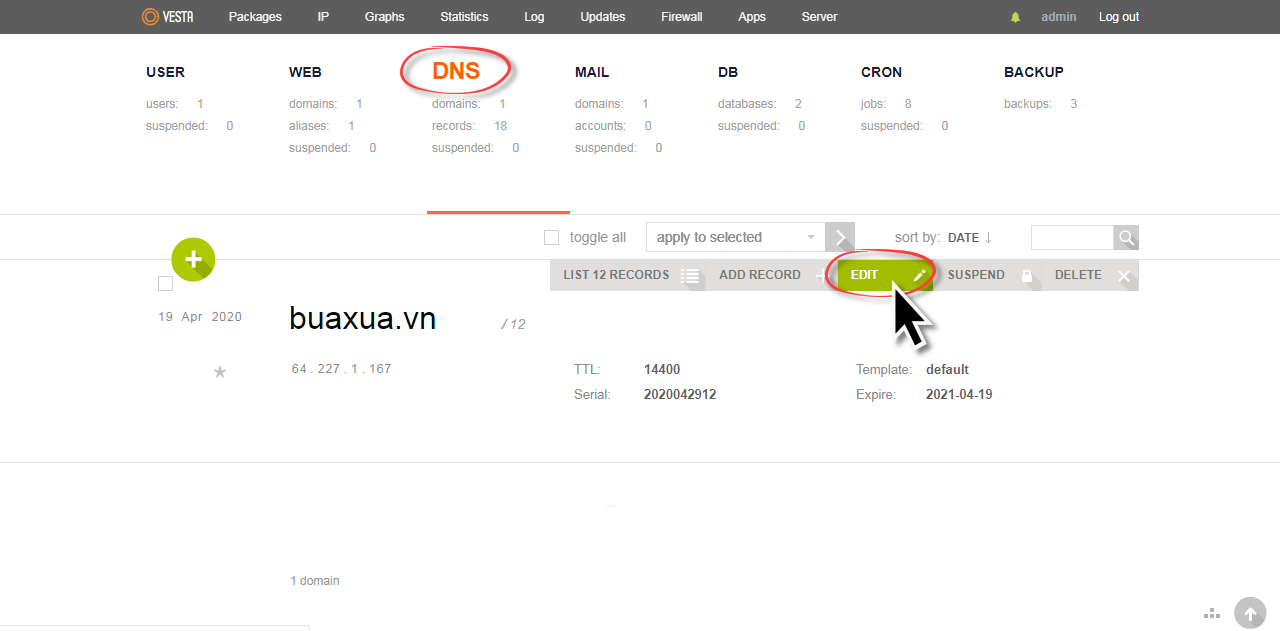1280x631 pixels.
Task: Click the DNS records count 18
Action: click(501, 126)
